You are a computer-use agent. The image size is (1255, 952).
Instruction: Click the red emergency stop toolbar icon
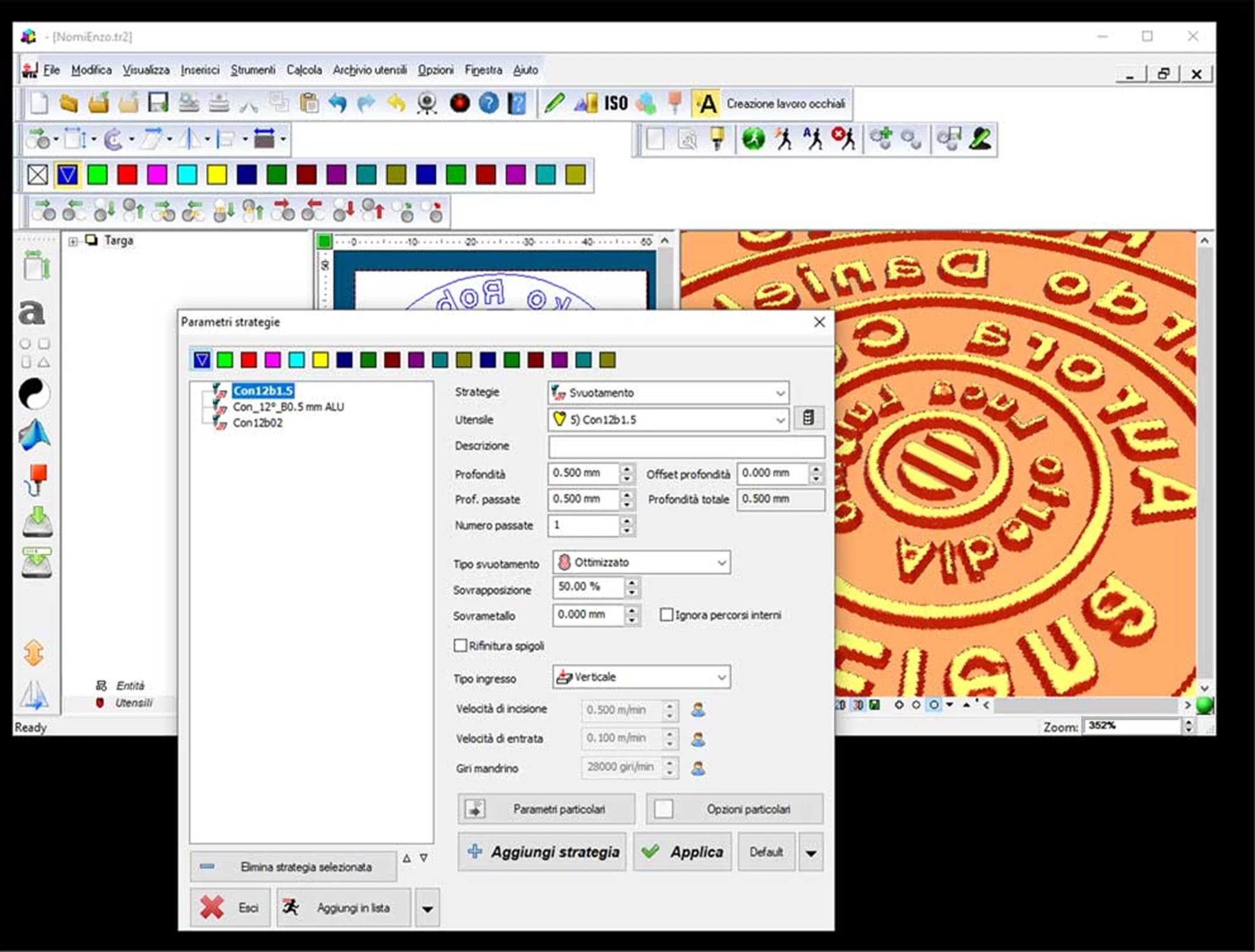coord(460,102)
